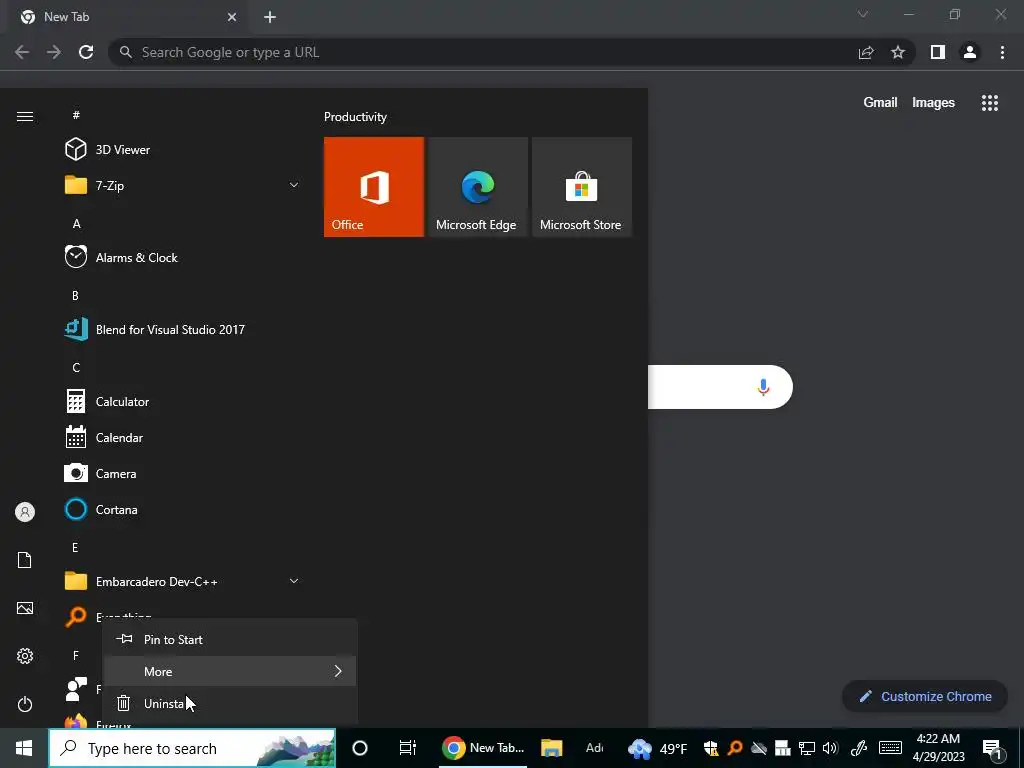Select the New Tab browser tab
The height and width of the screenshot is (768, 1024).
point(129,18)
